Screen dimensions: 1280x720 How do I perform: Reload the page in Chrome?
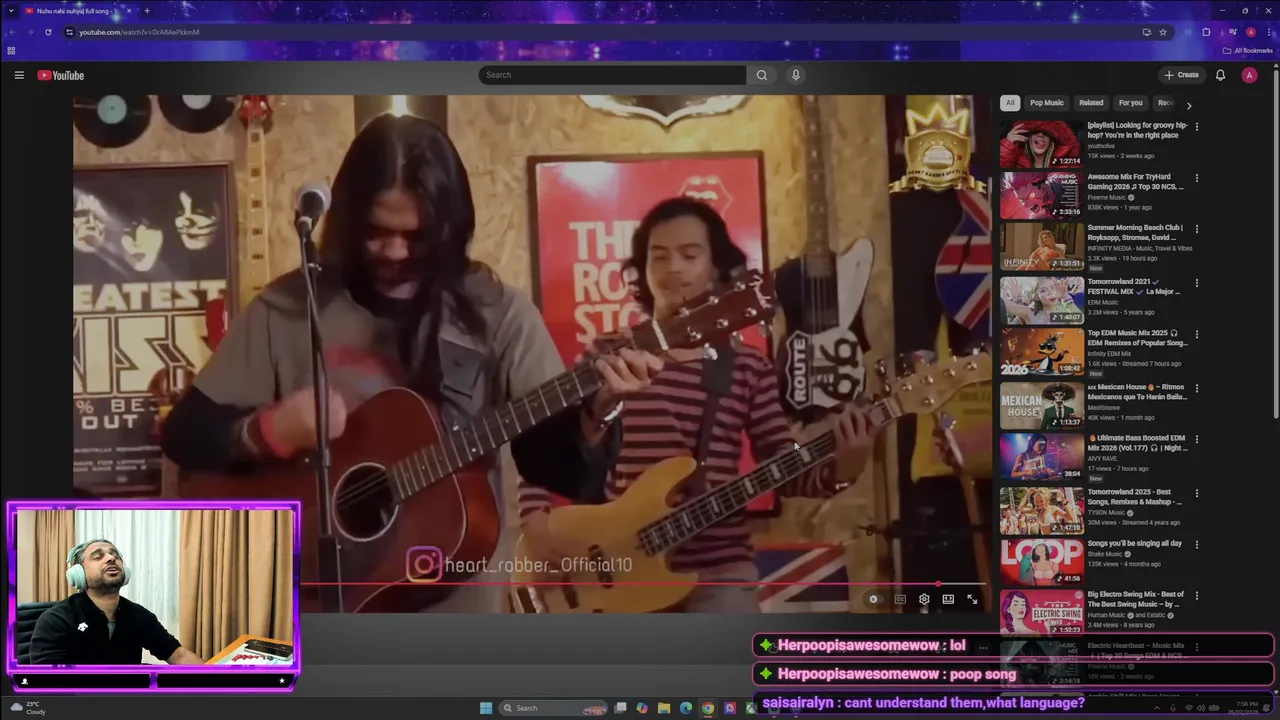click(48, 32)
